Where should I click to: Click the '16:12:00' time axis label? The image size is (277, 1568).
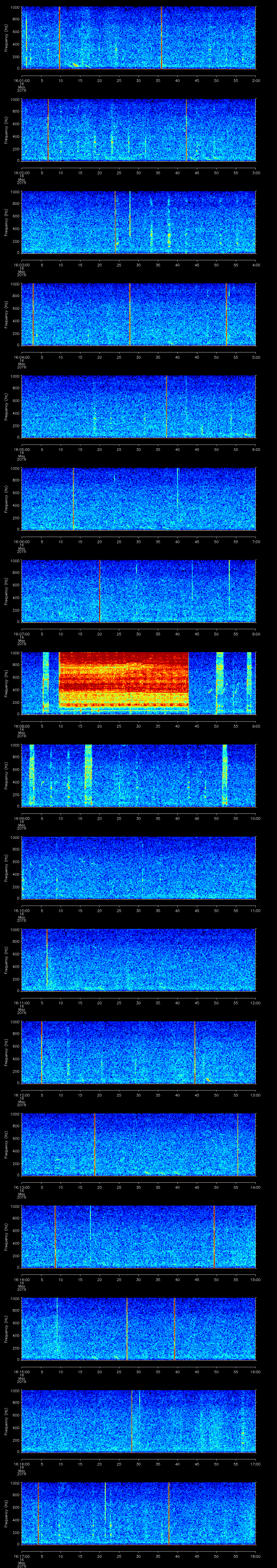[x=21, y=1095]
